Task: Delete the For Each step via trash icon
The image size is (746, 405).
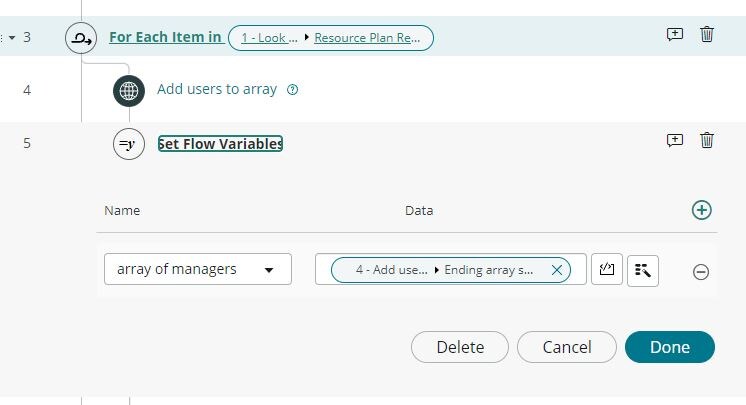Action: (x=707, y=34)
